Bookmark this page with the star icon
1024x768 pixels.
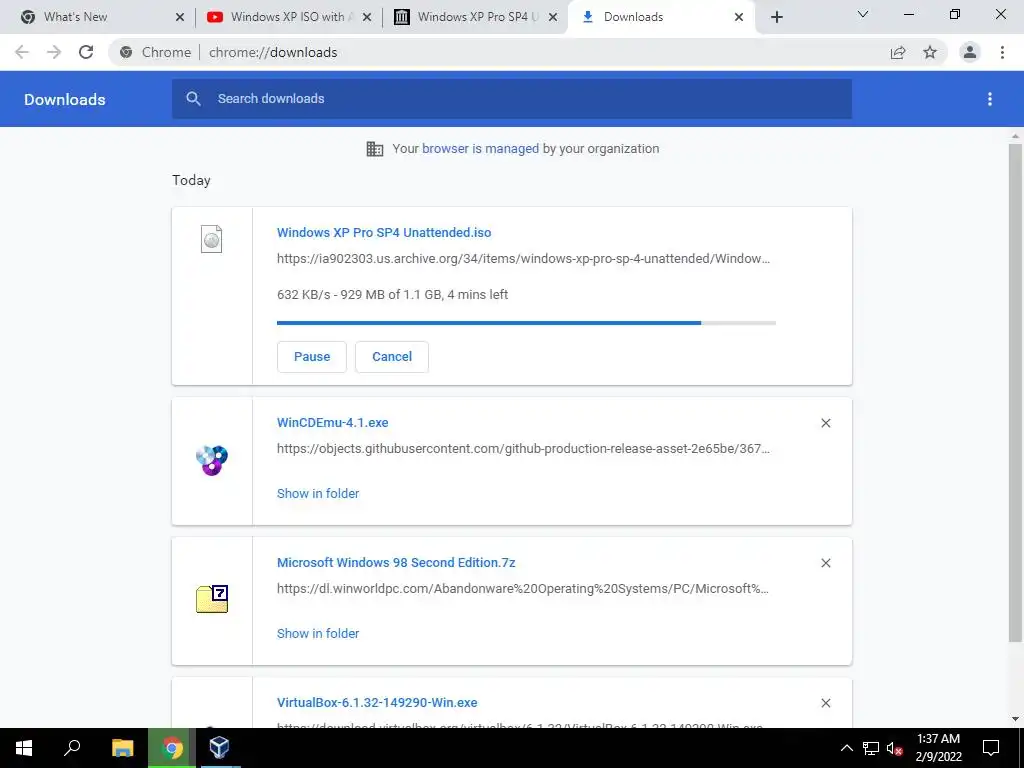point(930,52)
